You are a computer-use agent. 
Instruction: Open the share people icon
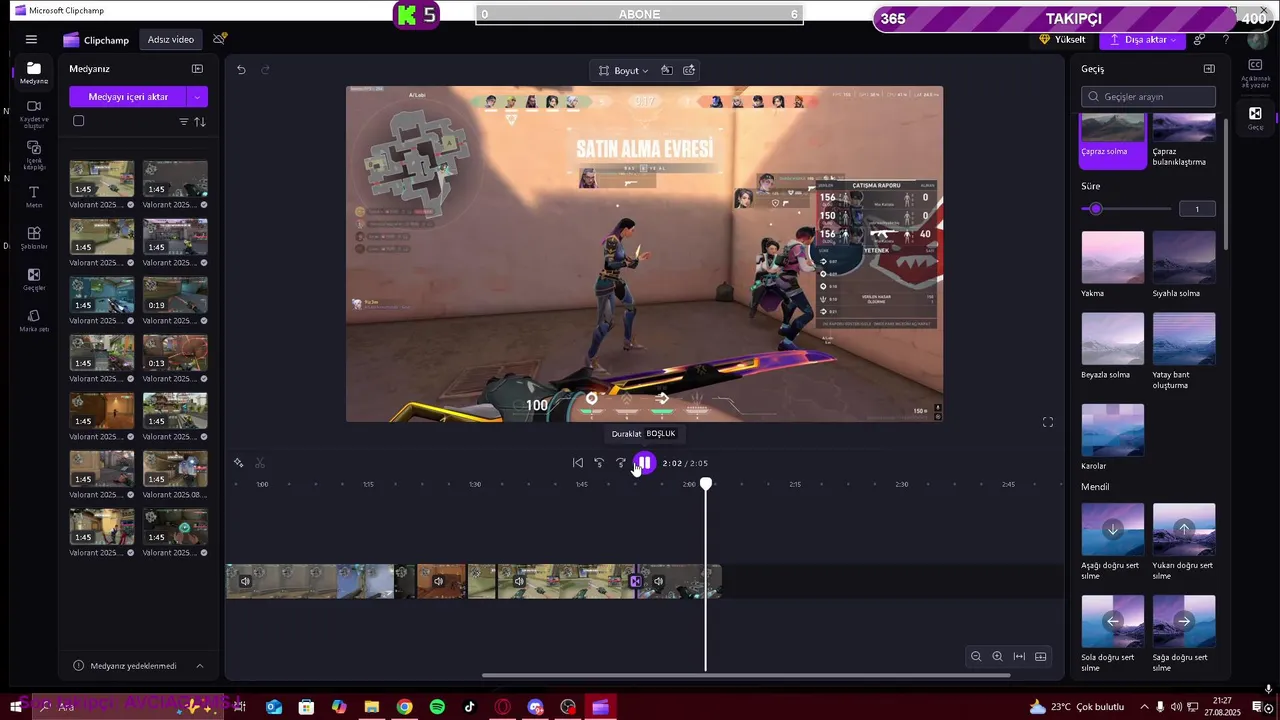click(1200, 40)
